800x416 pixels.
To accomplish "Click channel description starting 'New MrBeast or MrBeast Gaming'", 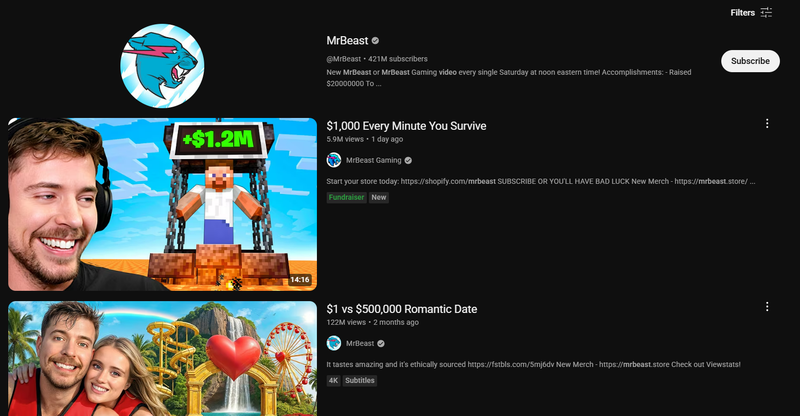I will (509, 78).
